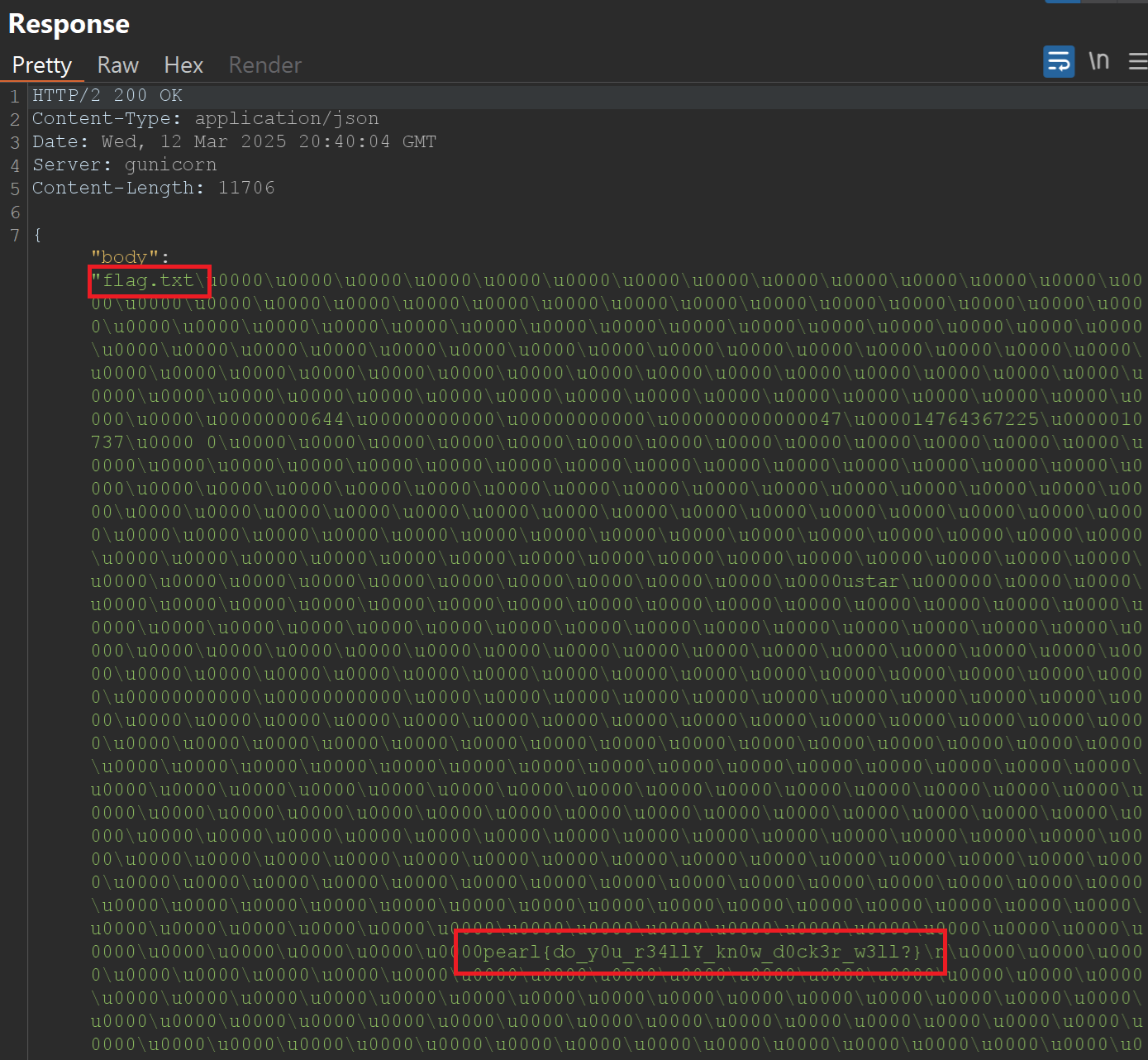This screenshot has height=1060, width=1148.
Task: Place cursor on the Date header line
Action: 234,142
